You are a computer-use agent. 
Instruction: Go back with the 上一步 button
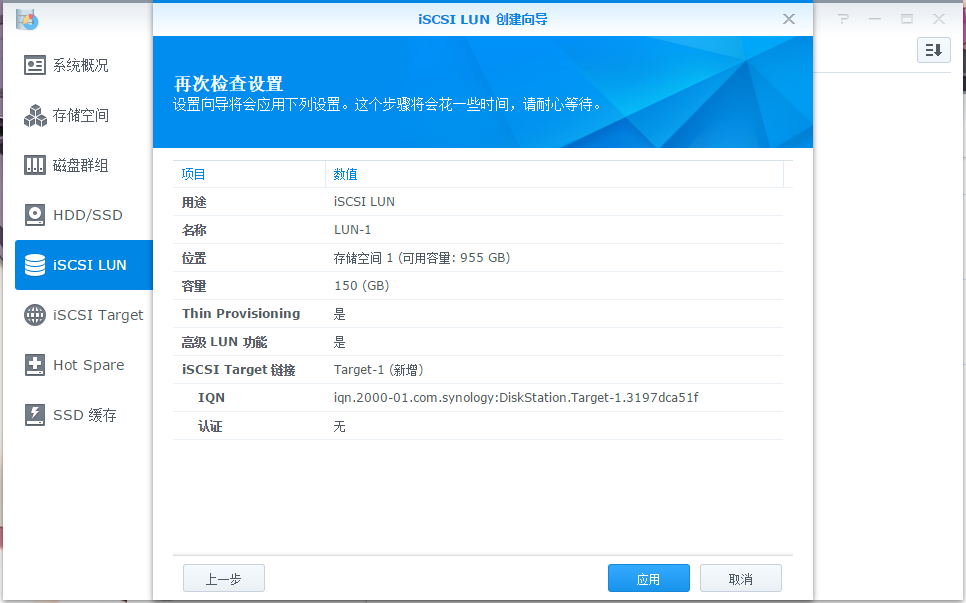click(223, 579)
